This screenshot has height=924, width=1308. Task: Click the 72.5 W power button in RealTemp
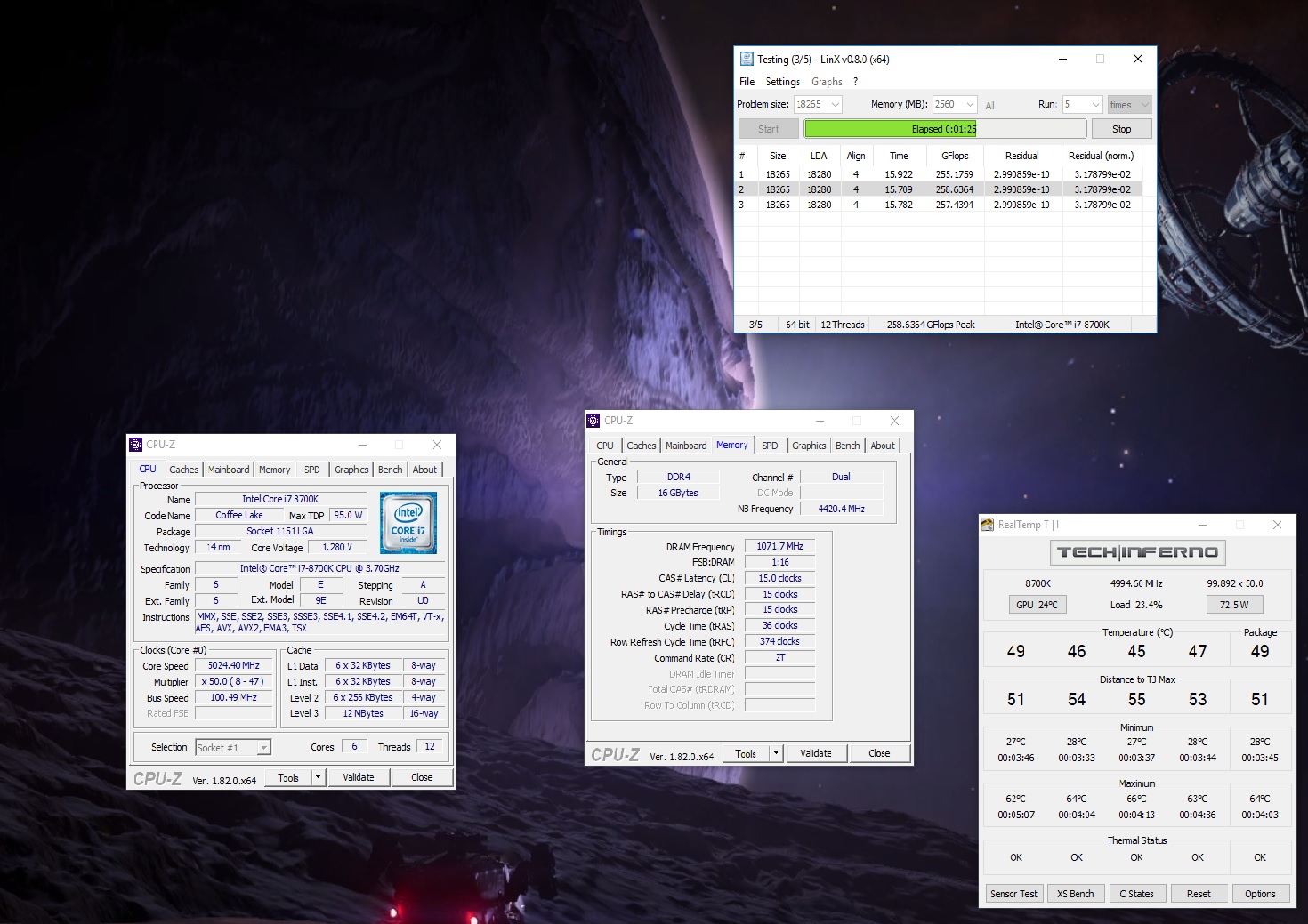[1234, 605]
